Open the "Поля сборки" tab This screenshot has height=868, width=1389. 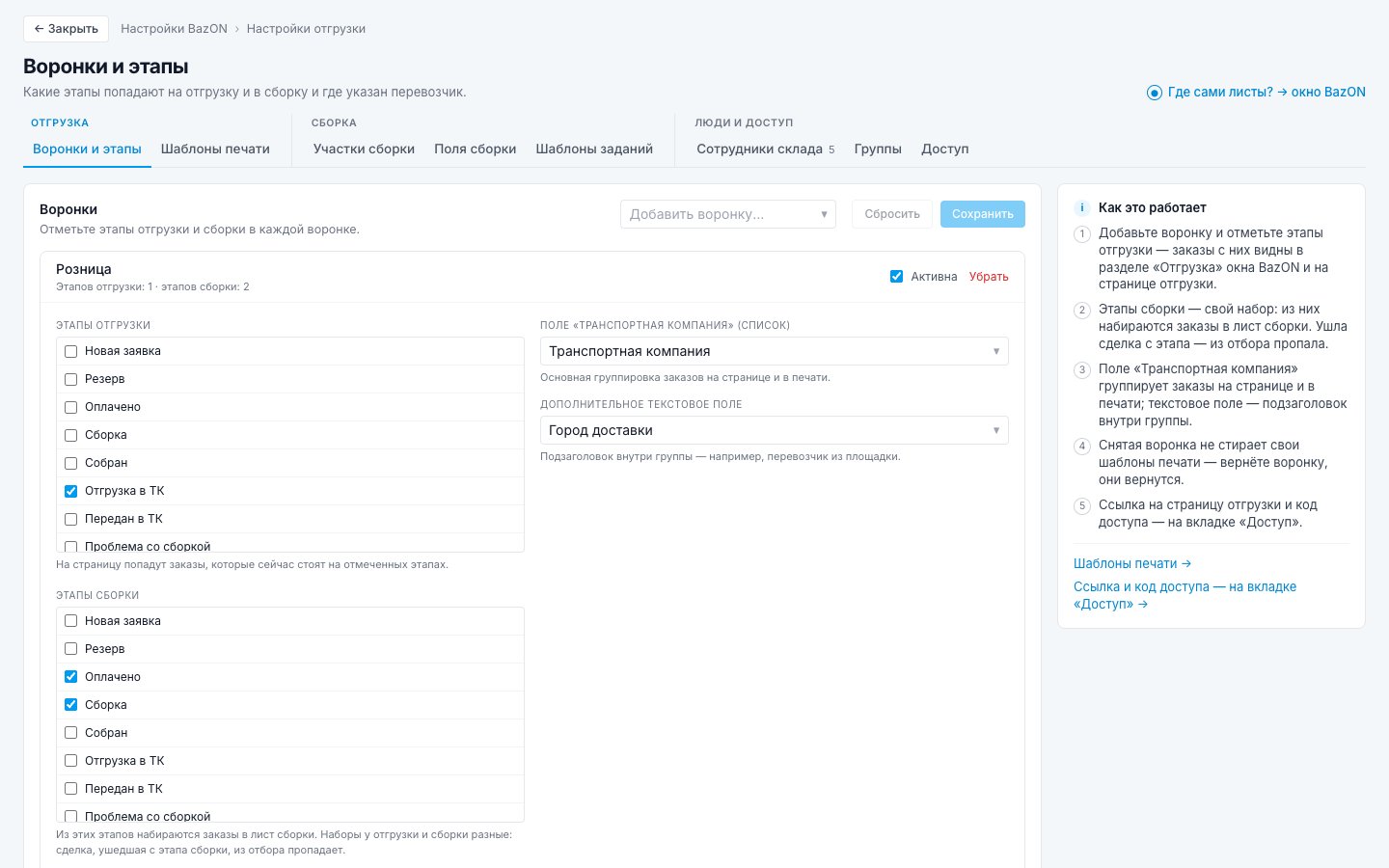point(475,149)
